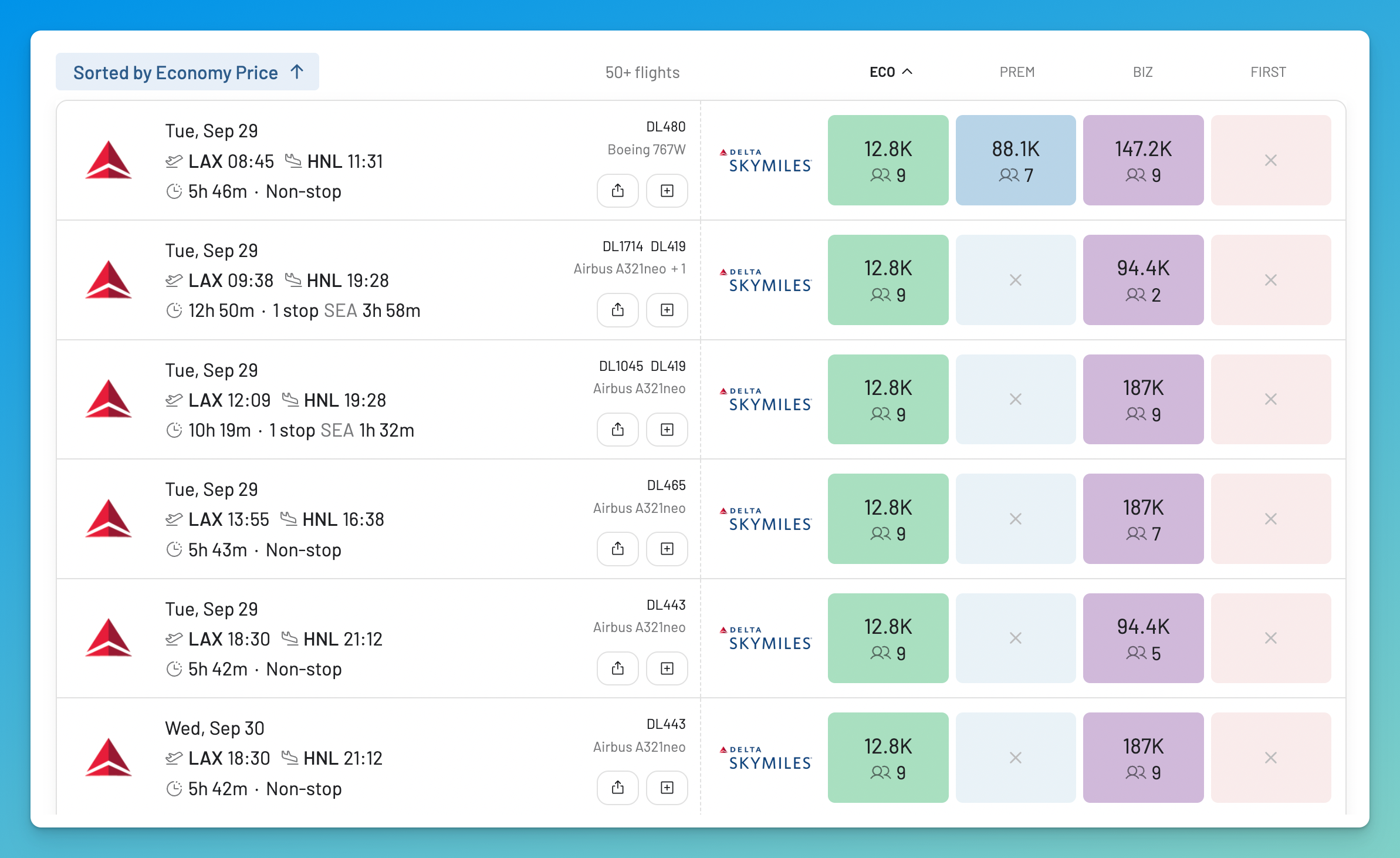Select 88.1K premium fare for DL480

point(1016,160)
